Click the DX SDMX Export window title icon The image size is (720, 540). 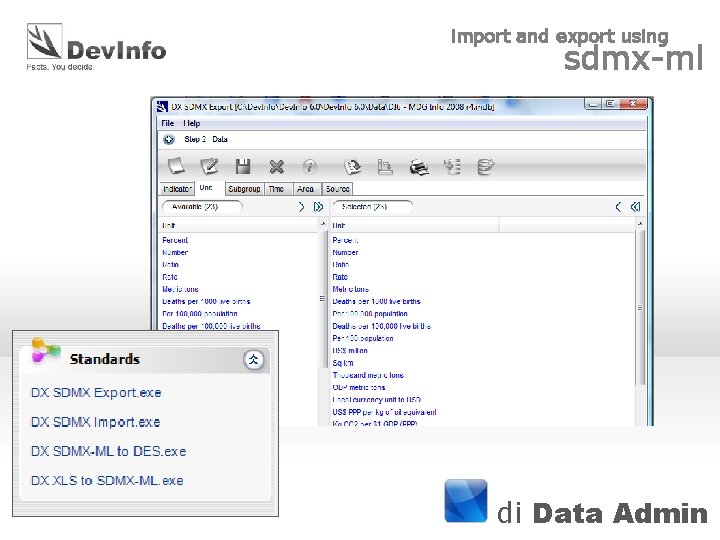pos(162,107)
